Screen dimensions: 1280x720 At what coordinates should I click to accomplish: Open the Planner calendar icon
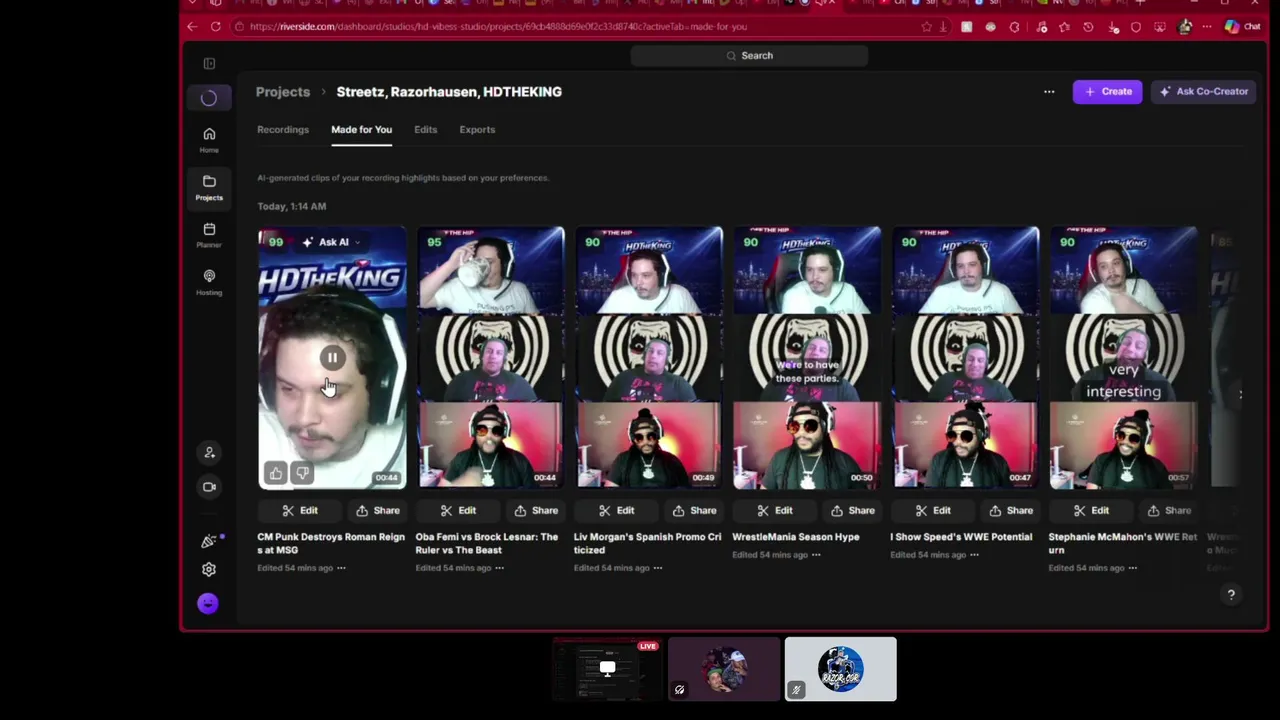pyautogui.click(x=209, y=235)
